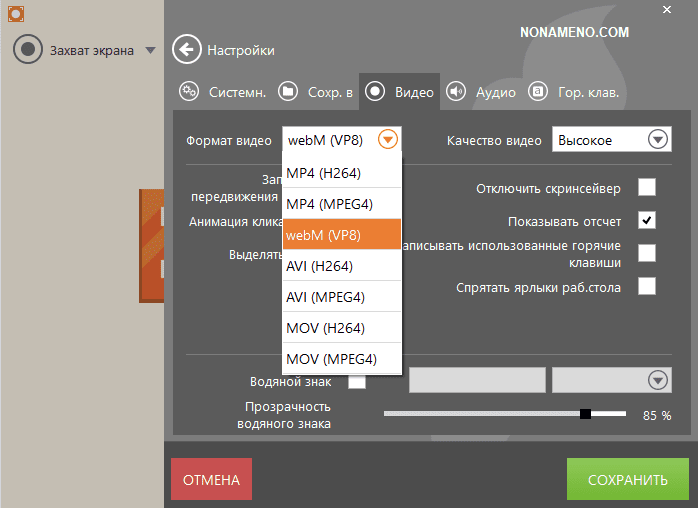Screen dimensions: 698x508
Task: Click the app logo icon in title bar
Action: 15,12
